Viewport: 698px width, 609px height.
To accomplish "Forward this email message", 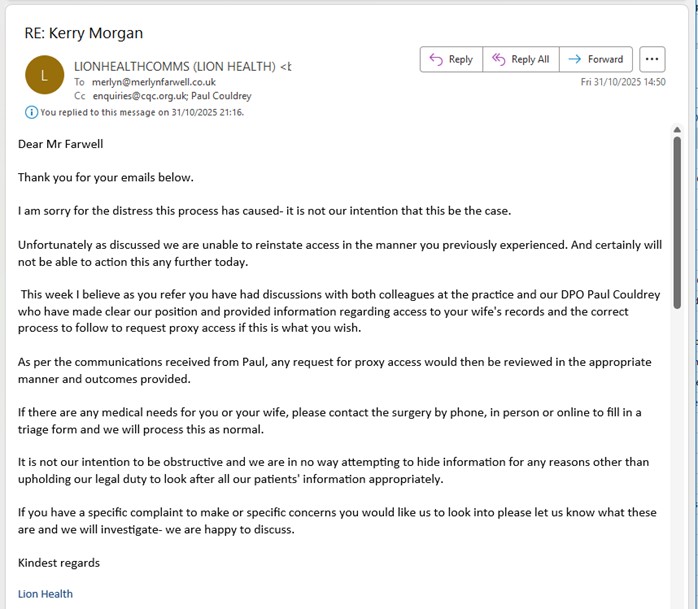I will click(x=596, y=59).
